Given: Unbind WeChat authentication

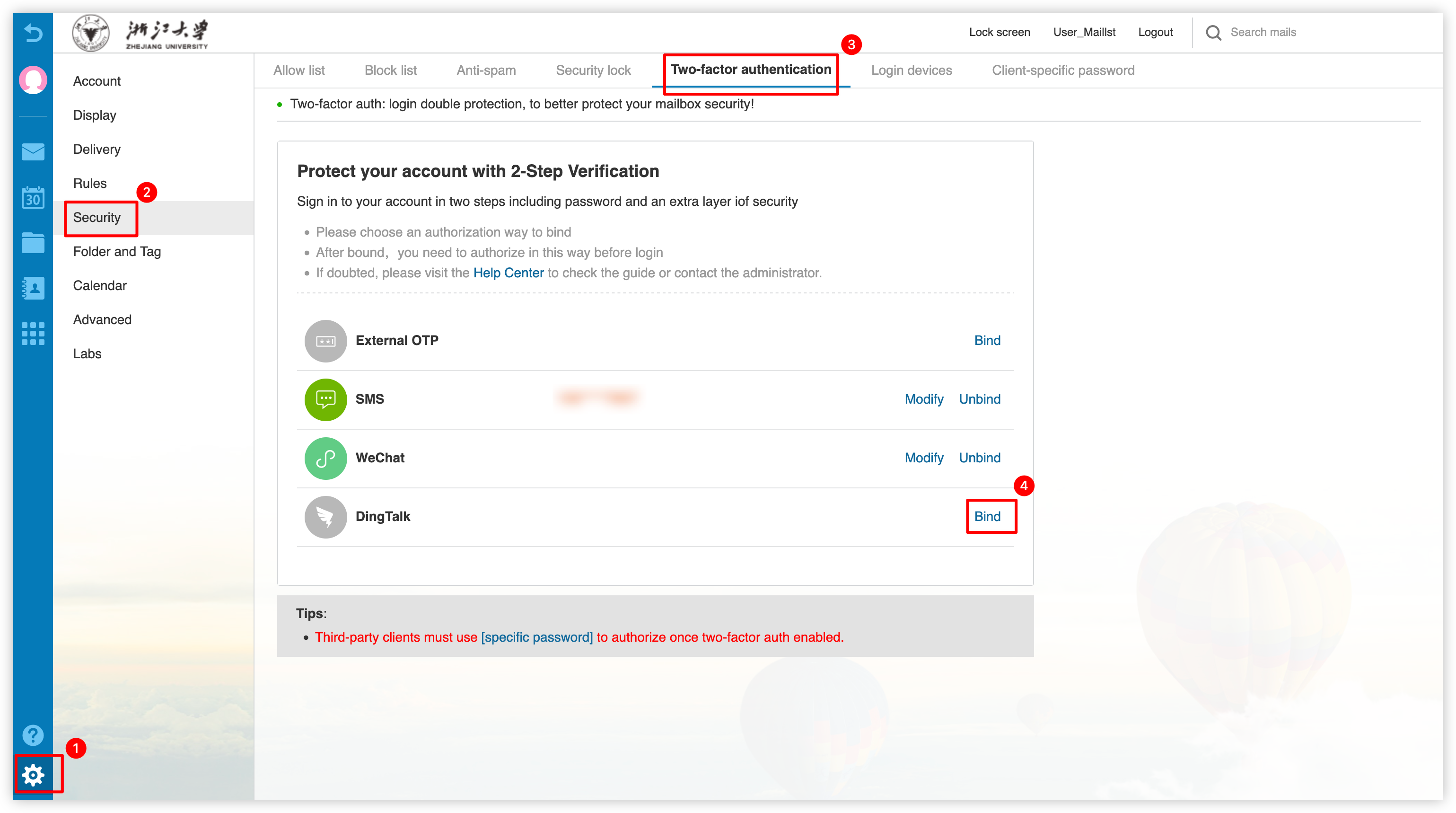Looking at the screenshot, I should click(x=980, y=458).
